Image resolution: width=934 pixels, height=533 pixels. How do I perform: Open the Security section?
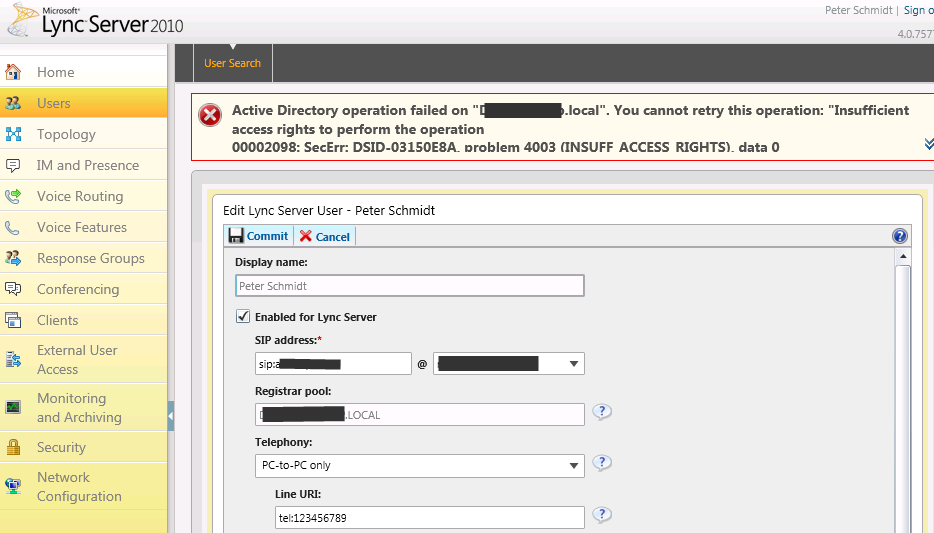(83, 447)
